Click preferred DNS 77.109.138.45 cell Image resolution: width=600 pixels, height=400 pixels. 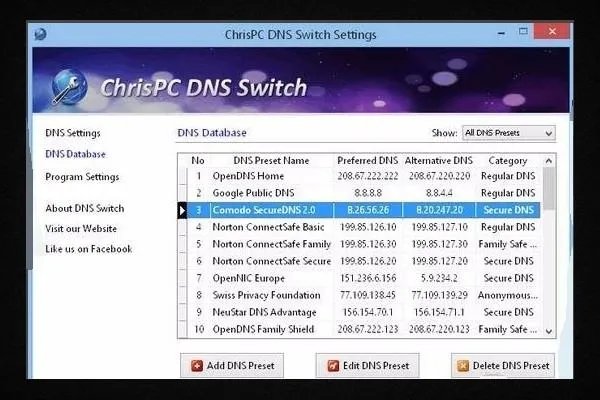368,295
